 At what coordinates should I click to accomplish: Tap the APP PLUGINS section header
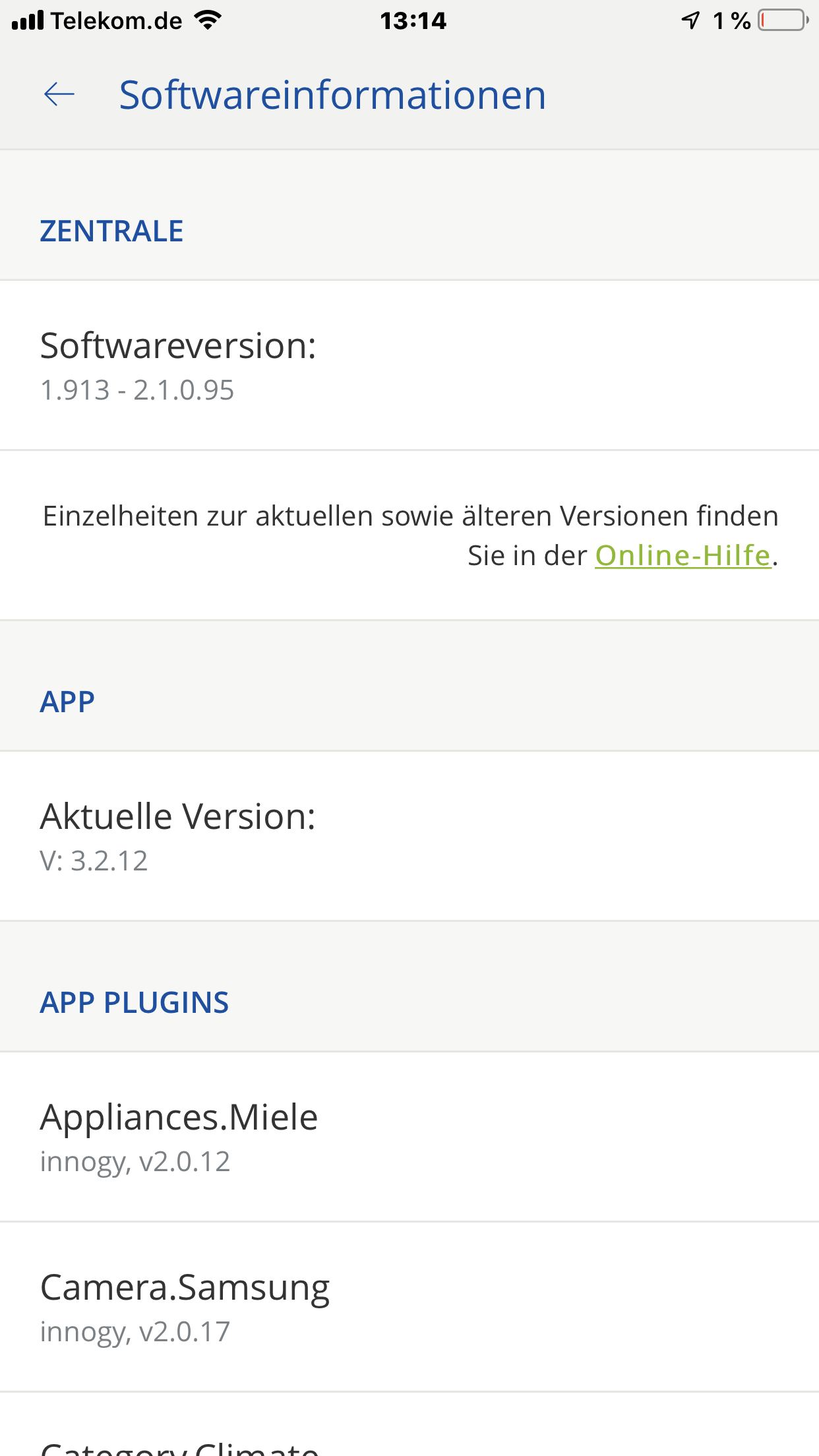135,1002
